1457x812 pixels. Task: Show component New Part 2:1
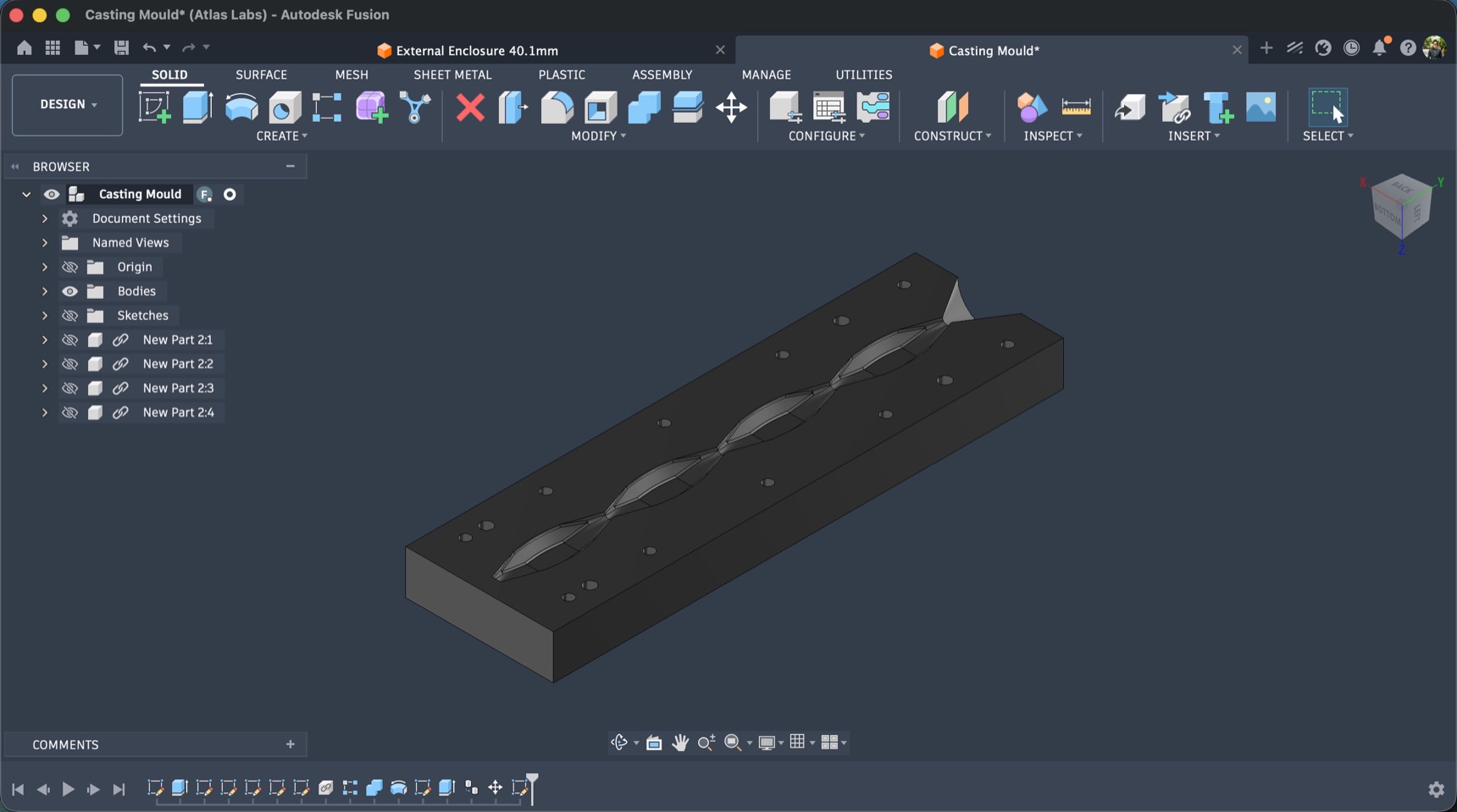(x=69, y=340)
